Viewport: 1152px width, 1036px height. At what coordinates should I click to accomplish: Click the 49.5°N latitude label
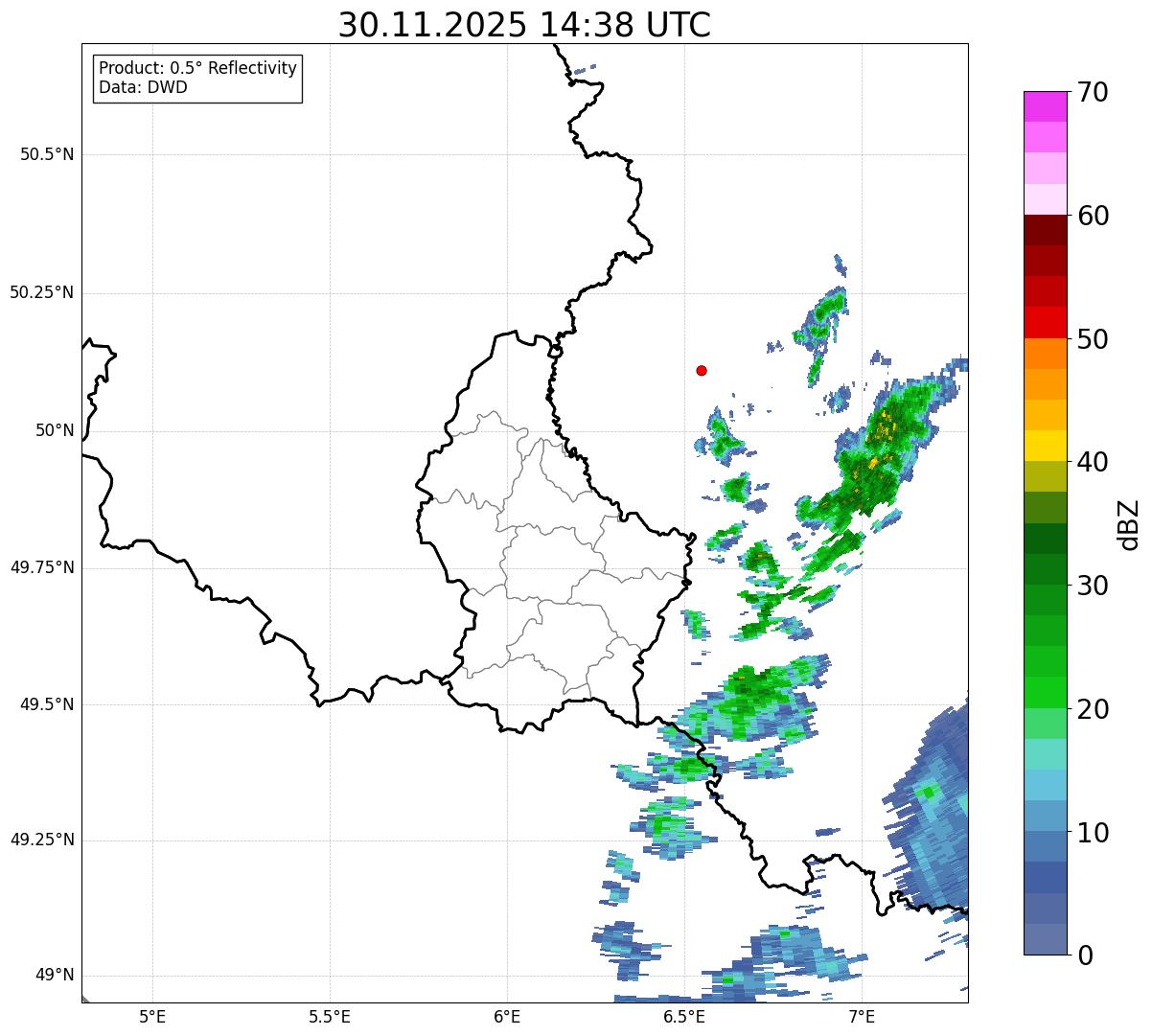tap(47, 704)
